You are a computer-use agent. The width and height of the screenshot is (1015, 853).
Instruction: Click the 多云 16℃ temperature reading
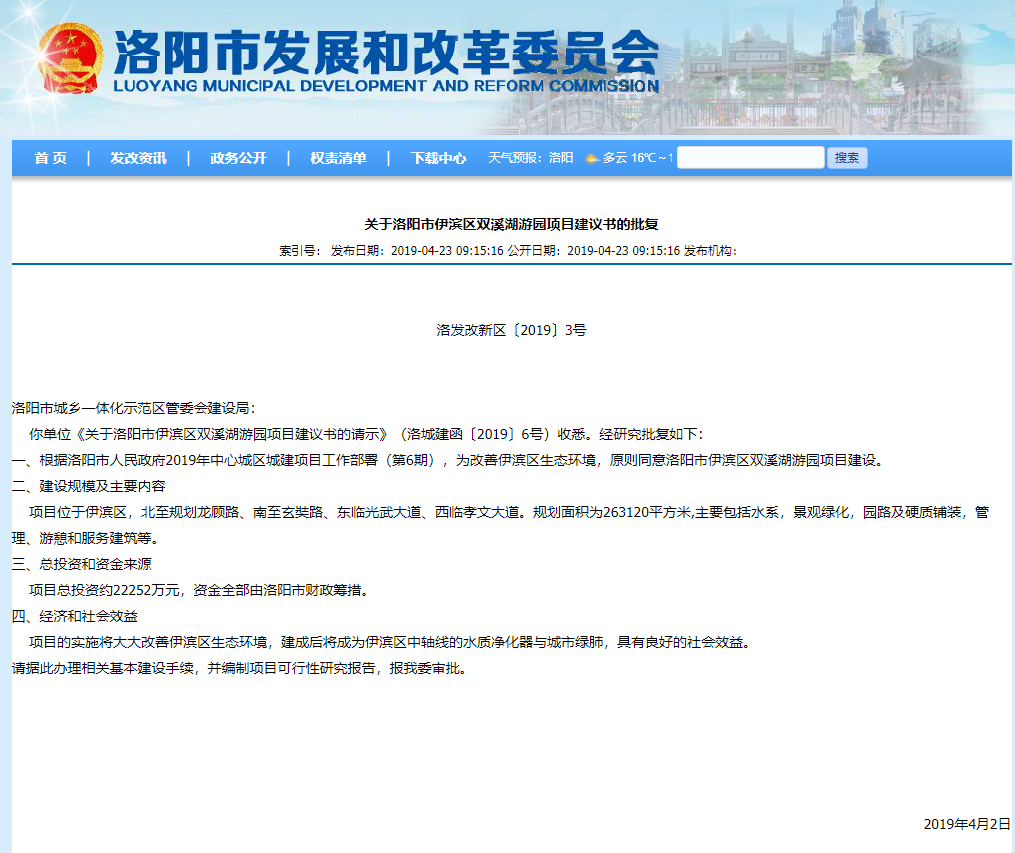coord(636,158)
